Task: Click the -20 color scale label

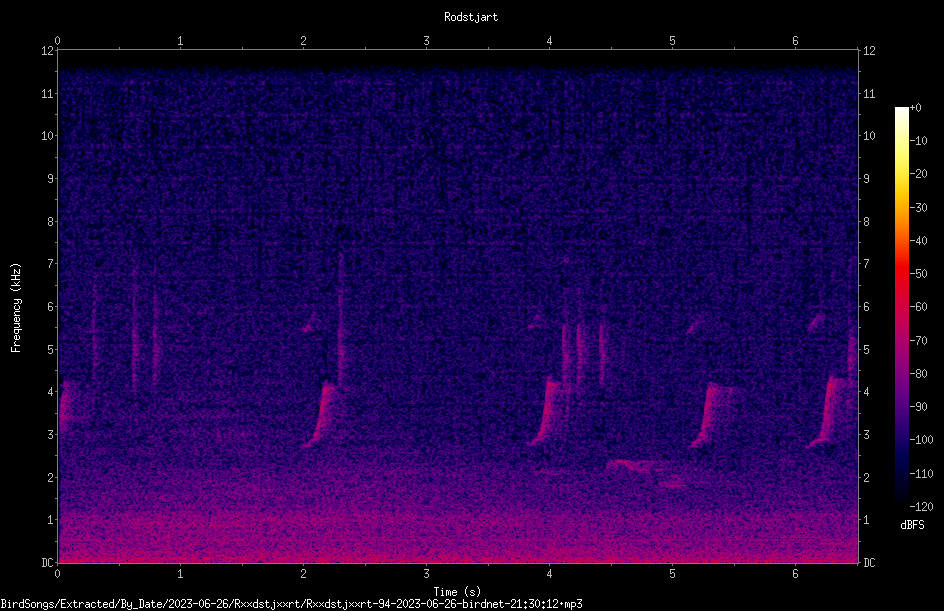Action: point(918,174)
